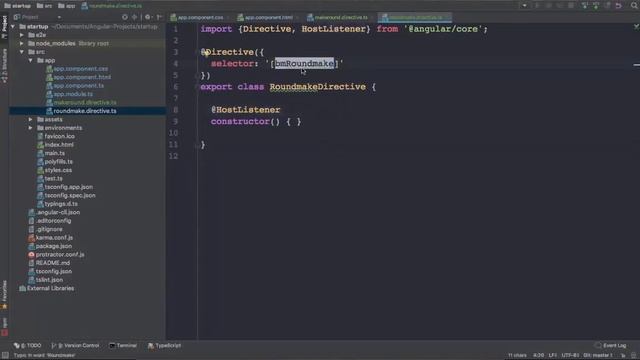This screenshot has width=640, height=360.
Task: Open the Search Everywhere magnifier icon
Action: [635, 5]
